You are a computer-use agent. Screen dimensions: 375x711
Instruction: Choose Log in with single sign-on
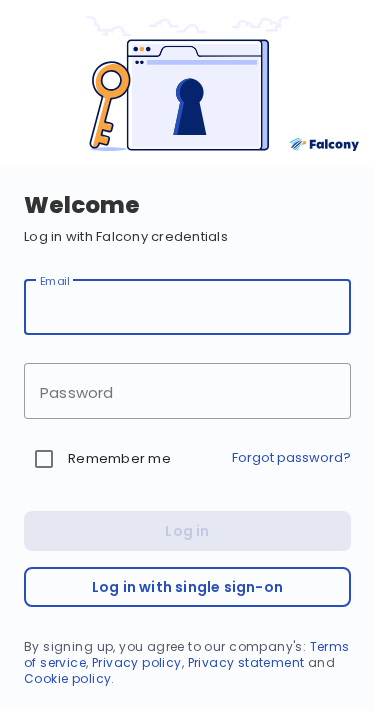coord(187,587)
